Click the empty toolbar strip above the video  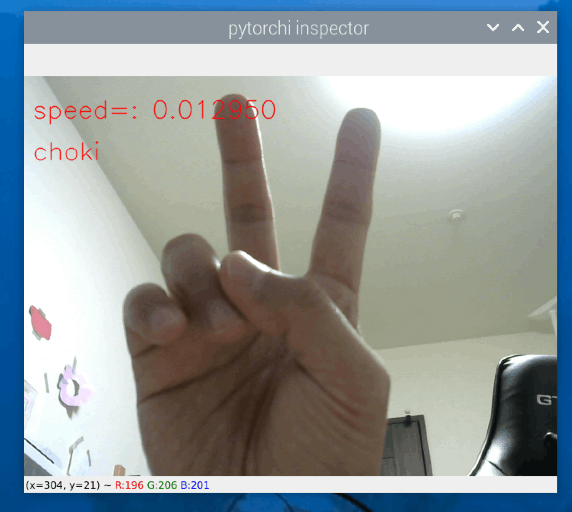pyautogui.click(x=290, y=60)
